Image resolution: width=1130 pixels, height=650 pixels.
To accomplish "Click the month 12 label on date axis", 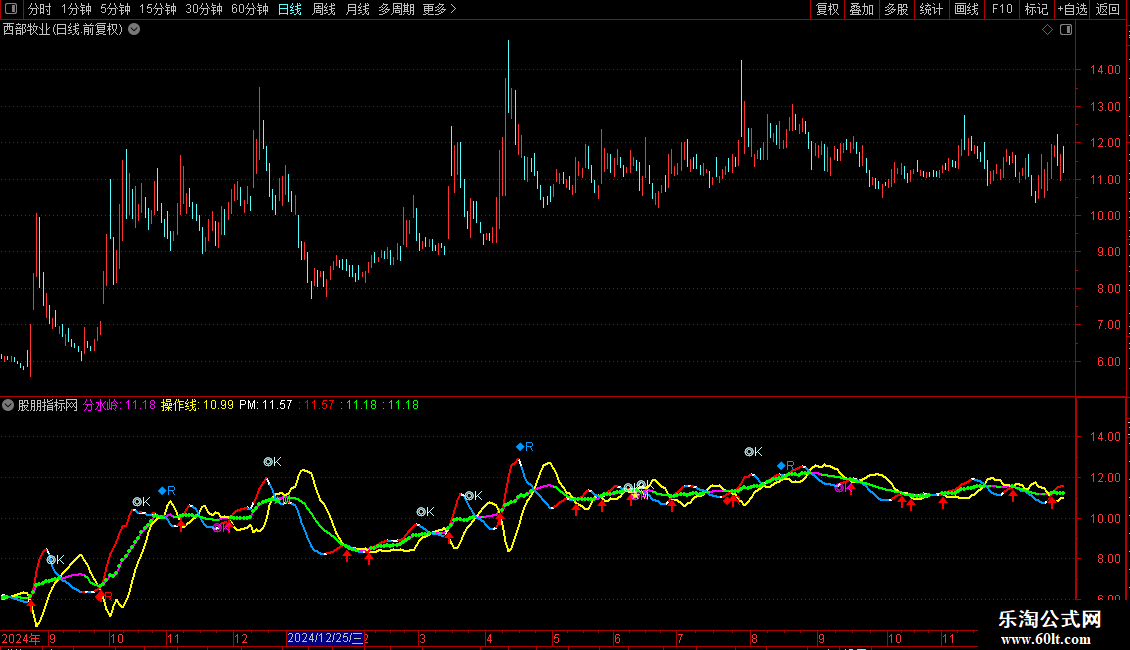I will point(241,638).
